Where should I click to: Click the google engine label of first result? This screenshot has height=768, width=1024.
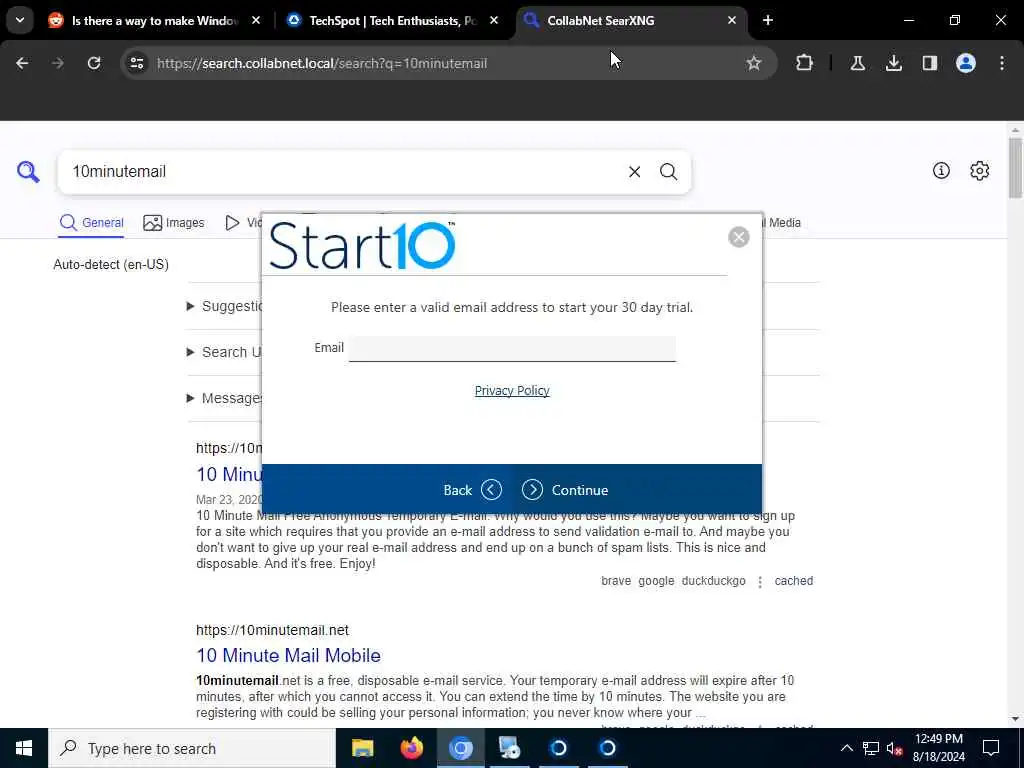656,581
